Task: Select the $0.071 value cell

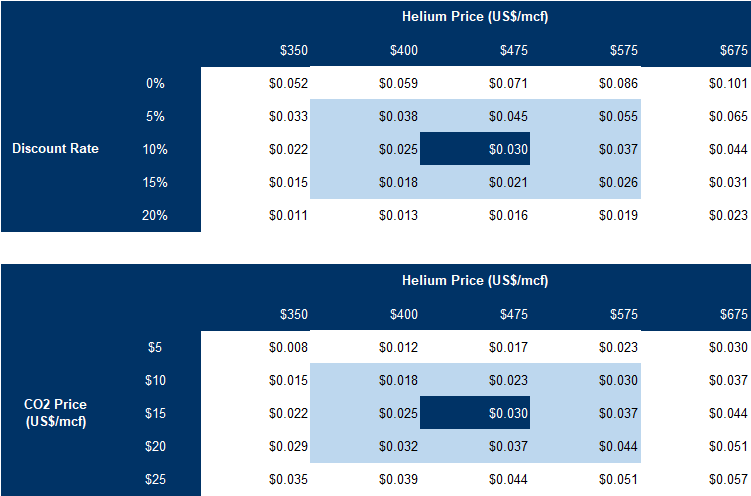Action: [509, 84]
